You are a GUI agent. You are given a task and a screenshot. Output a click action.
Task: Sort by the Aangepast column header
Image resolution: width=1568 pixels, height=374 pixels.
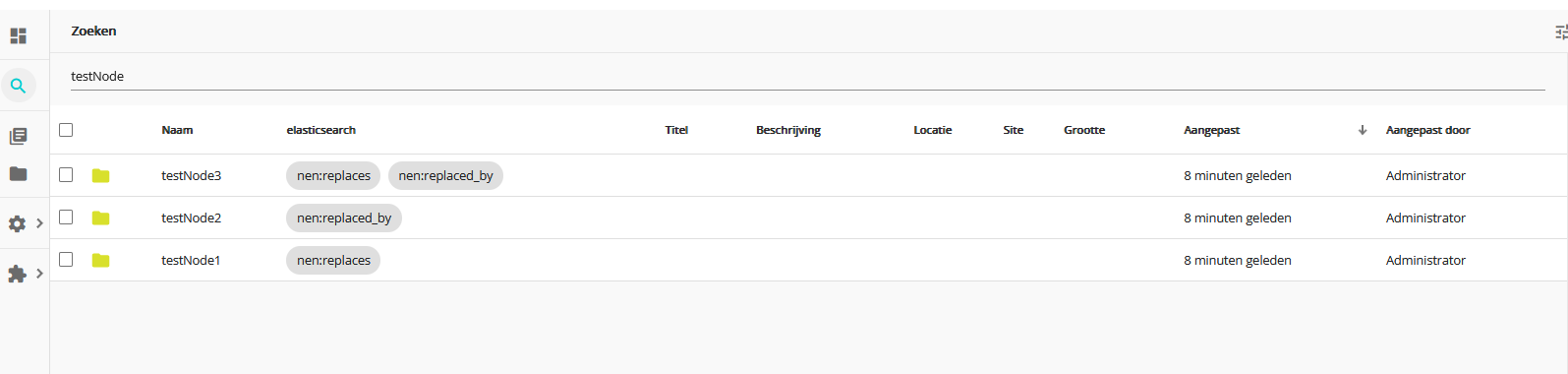pyautogui.click(x=1212, y=130)
